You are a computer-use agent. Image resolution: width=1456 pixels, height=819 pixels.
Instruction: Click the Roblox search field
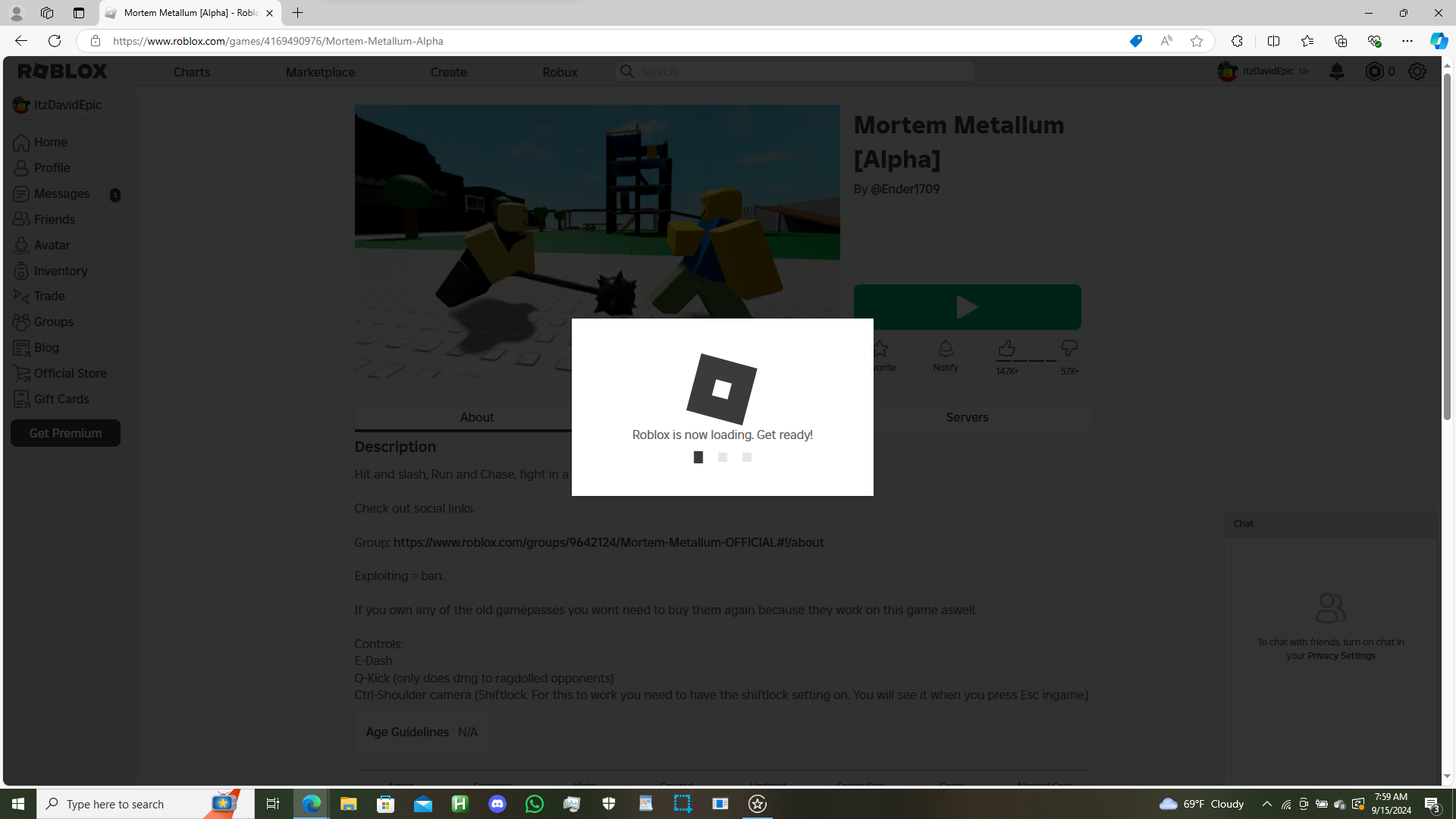[795, 71]
